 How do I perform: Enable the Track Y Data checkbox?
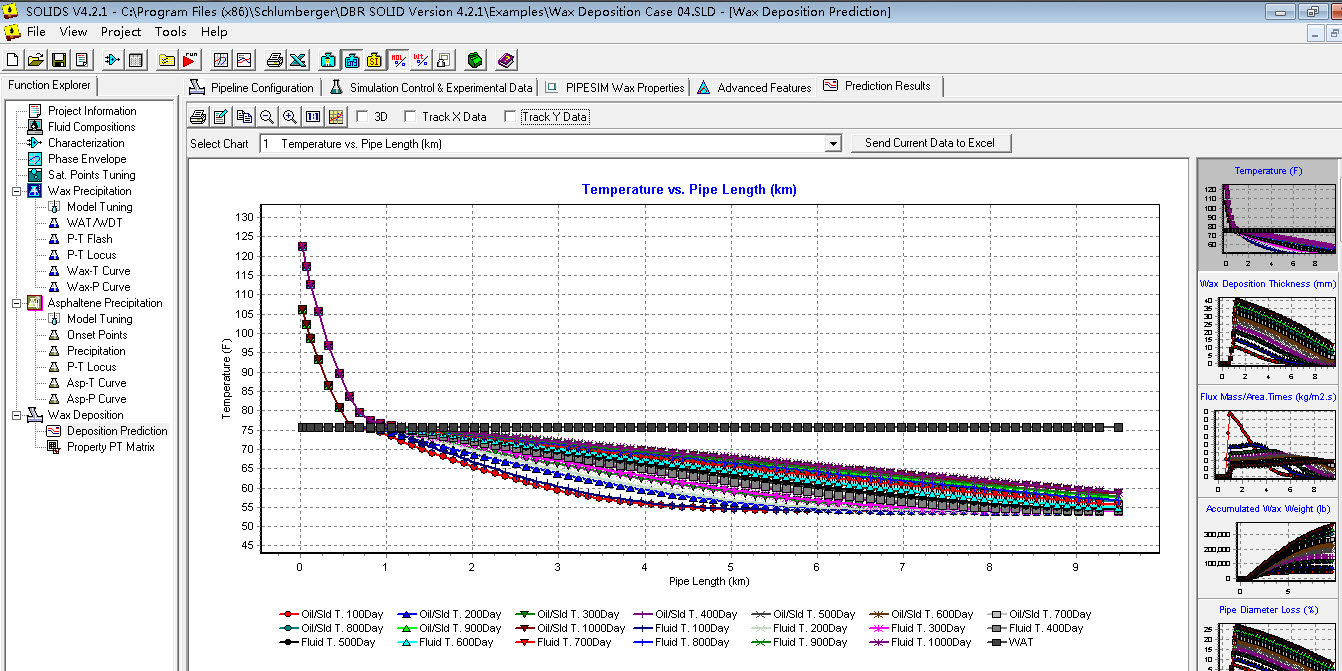[511, 117]
